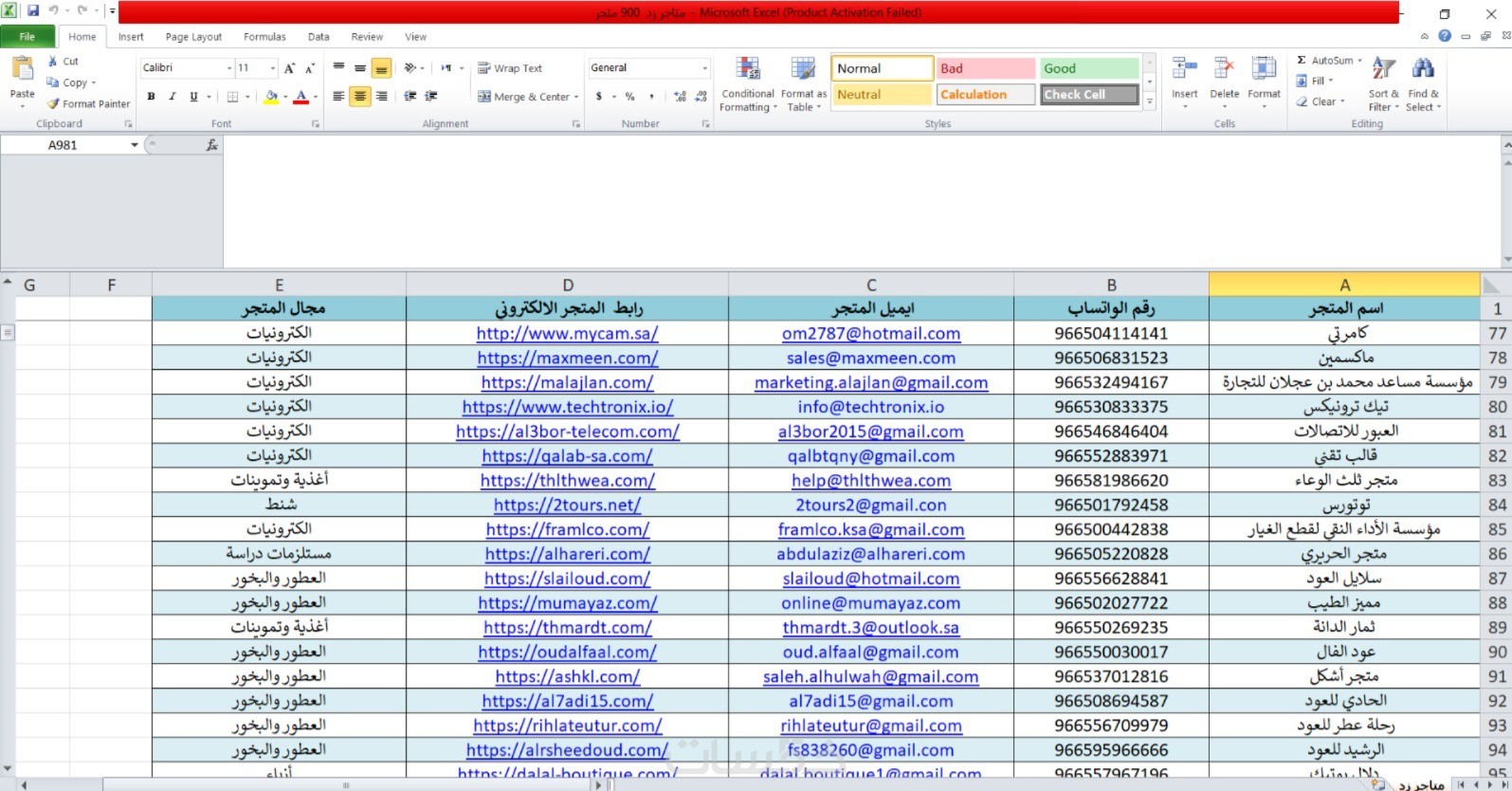
Task: Toggle Align Text Right
Action: pyautogui.click(x=381, y=96)
